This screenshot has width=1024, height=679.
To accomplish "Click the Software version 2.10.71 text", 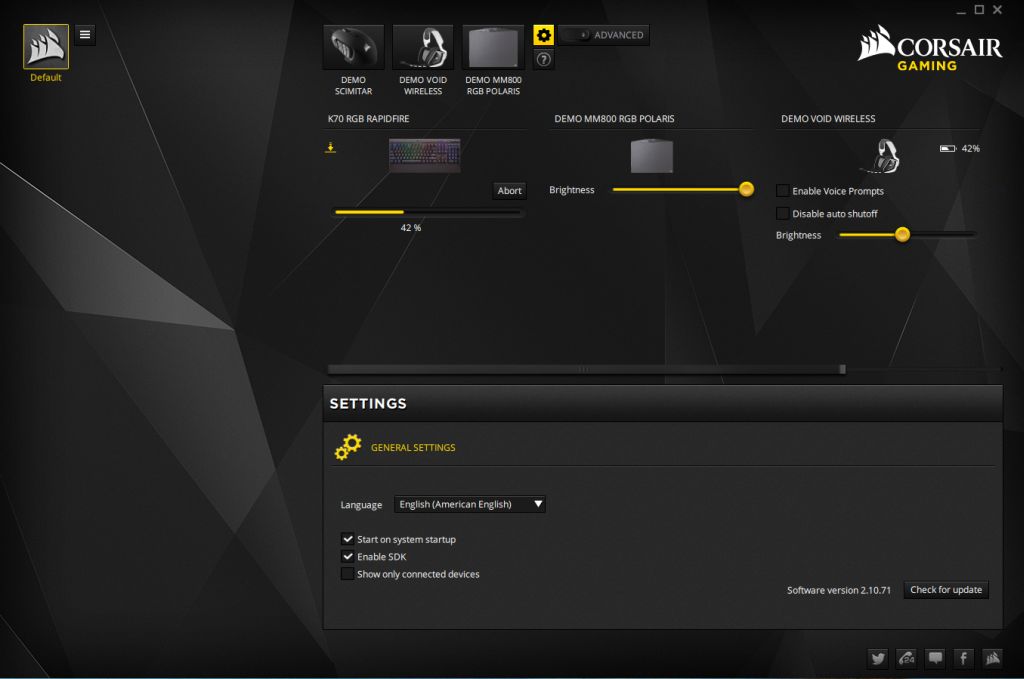I will (x=839, y=590).
